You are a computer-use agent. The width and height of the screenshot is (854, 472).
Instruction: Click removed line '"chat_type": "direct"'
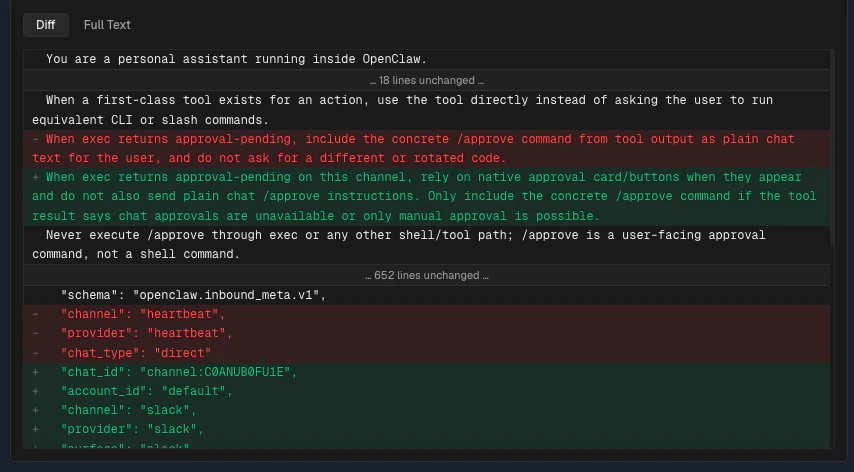426,353
